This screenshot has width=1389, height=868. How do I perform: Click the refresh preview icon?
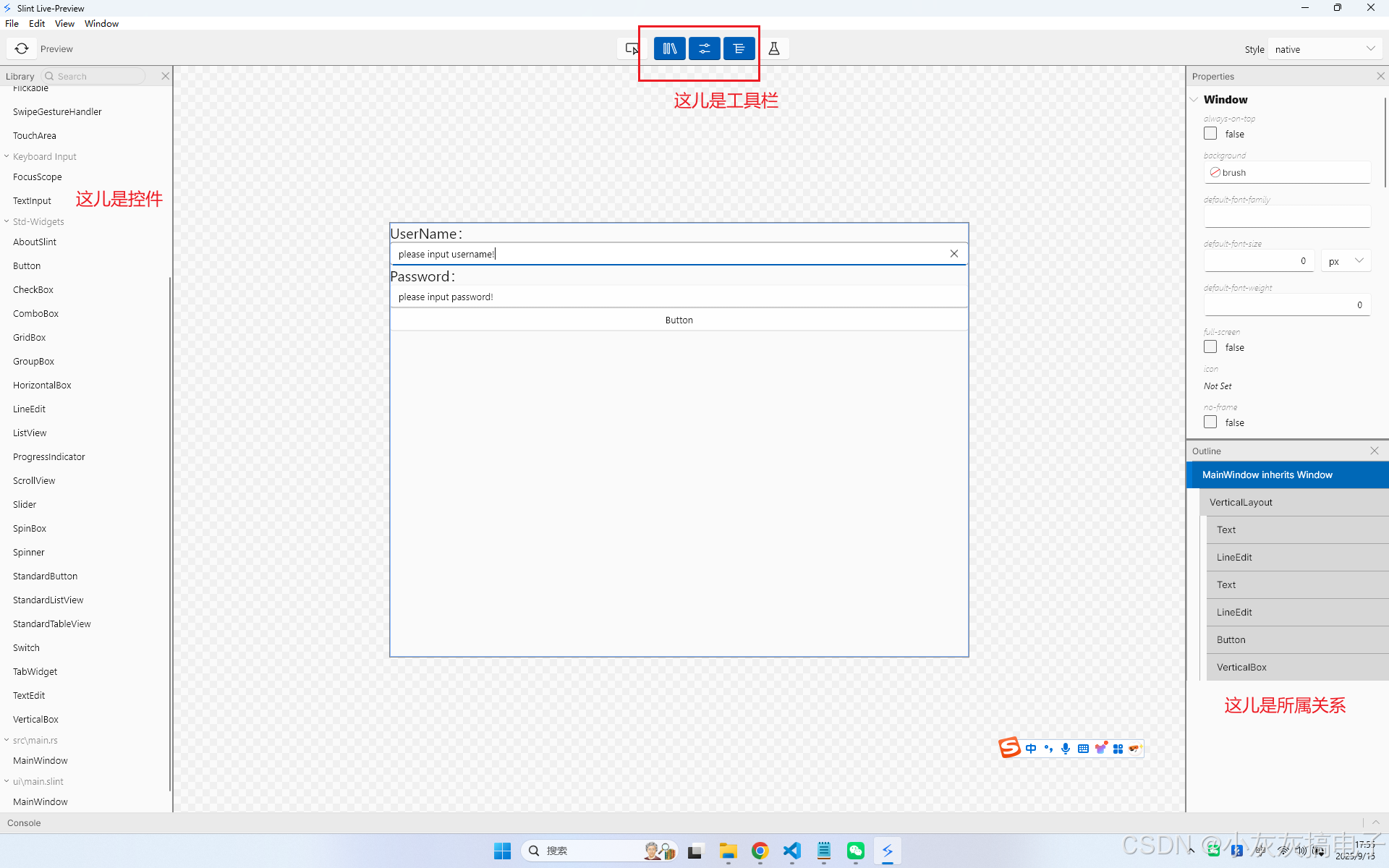(22, 48)
